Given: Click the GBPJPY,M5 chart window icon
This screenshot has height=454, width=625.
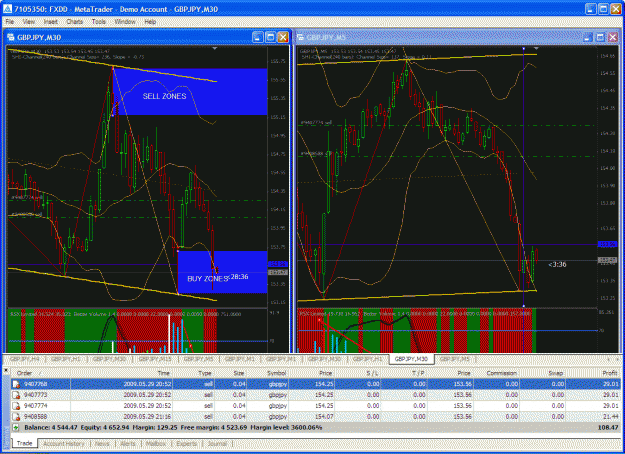Looking at the screenshot, I should pyautogui.click(x=301, y=37).
